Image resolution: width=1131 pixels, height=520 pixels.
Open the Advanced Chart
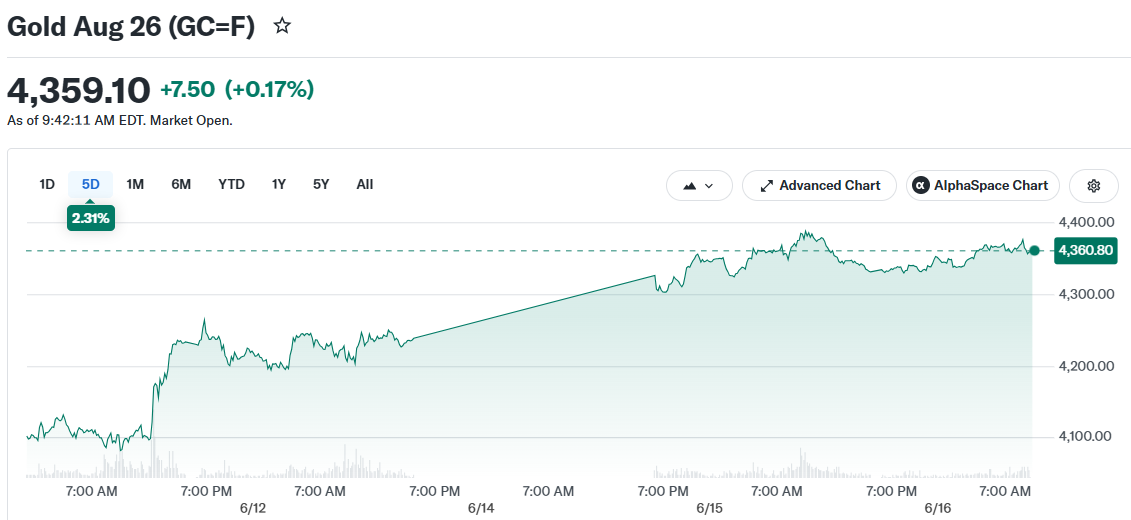(x=819, y=185)
